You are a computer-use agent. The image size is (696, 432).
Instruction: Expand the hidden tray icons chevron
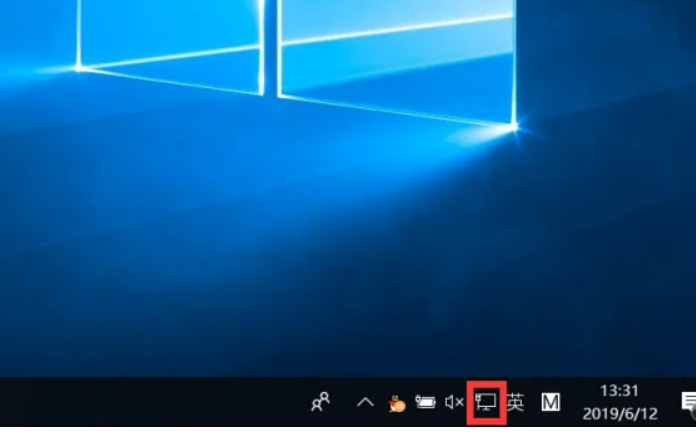(x=365, y=402)
